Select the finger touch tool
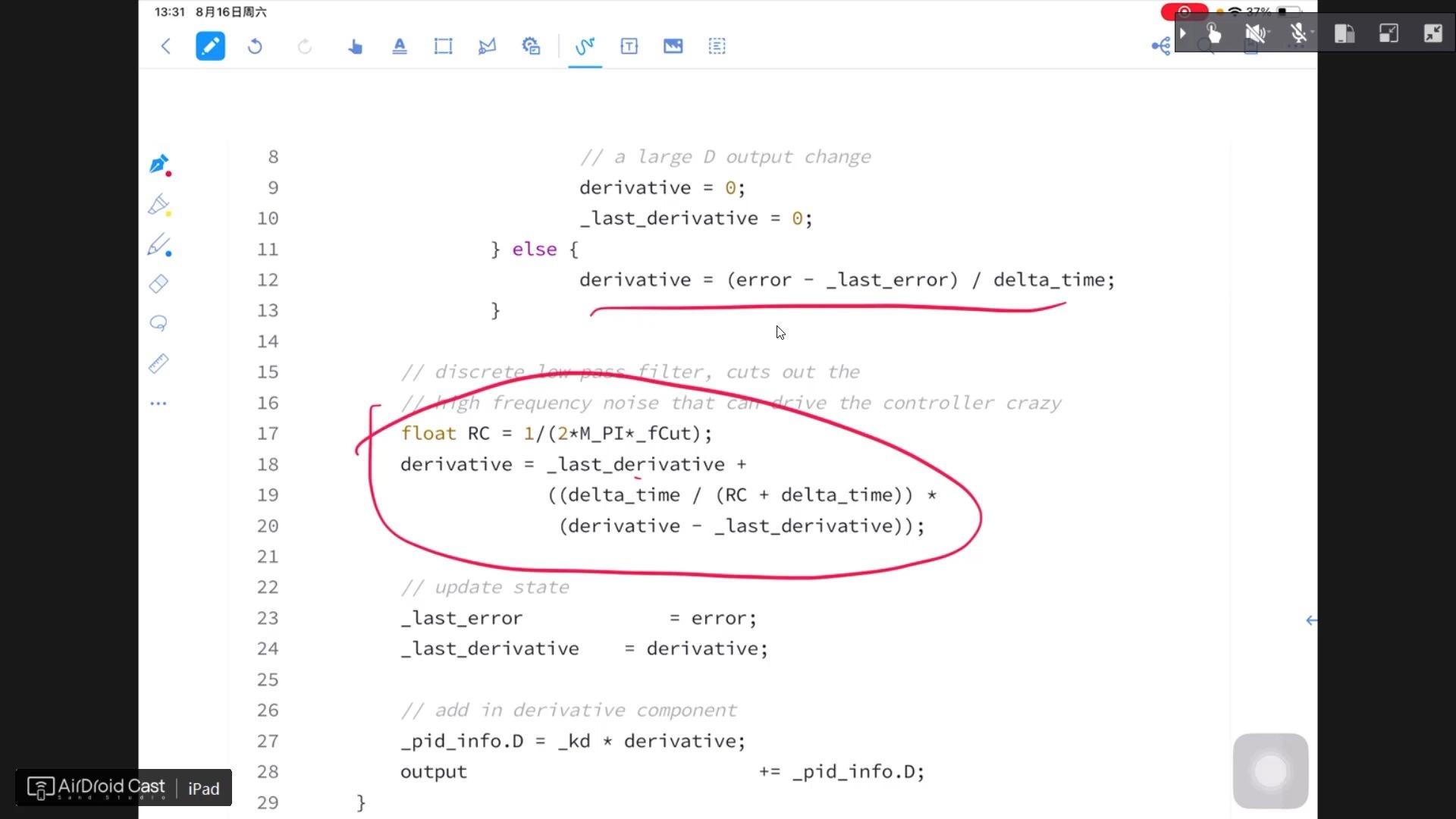Screen dimensions: 1456x819 pos(355,46)
